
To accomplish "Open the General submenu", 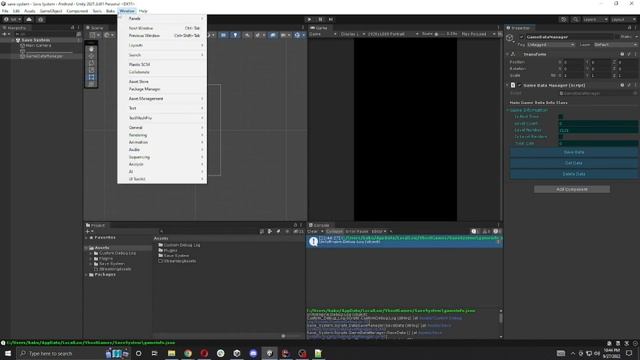I will (x=162, y=128).
